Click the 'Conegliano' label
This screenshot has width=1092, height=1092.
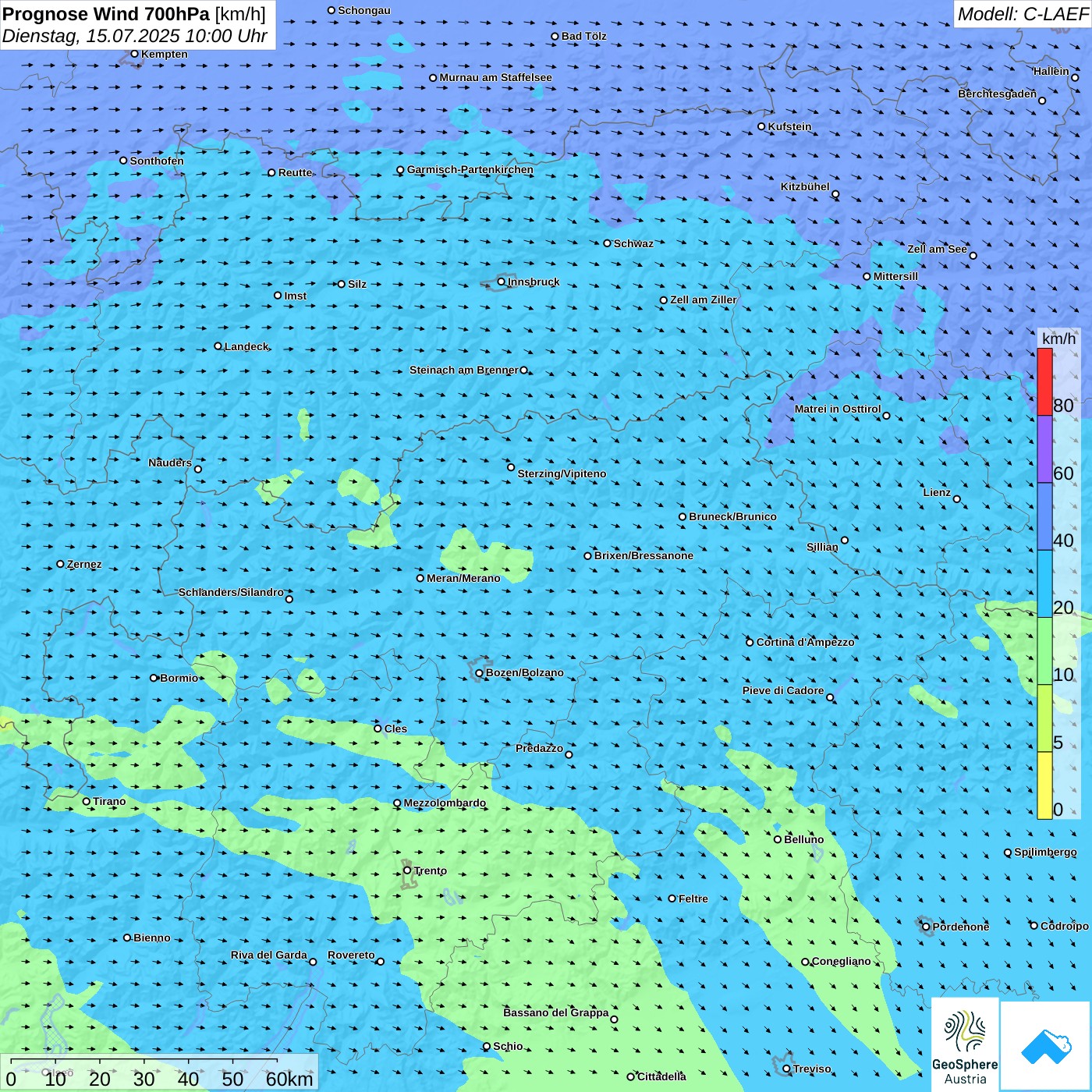pyautogui.click(x=842, y=961)
